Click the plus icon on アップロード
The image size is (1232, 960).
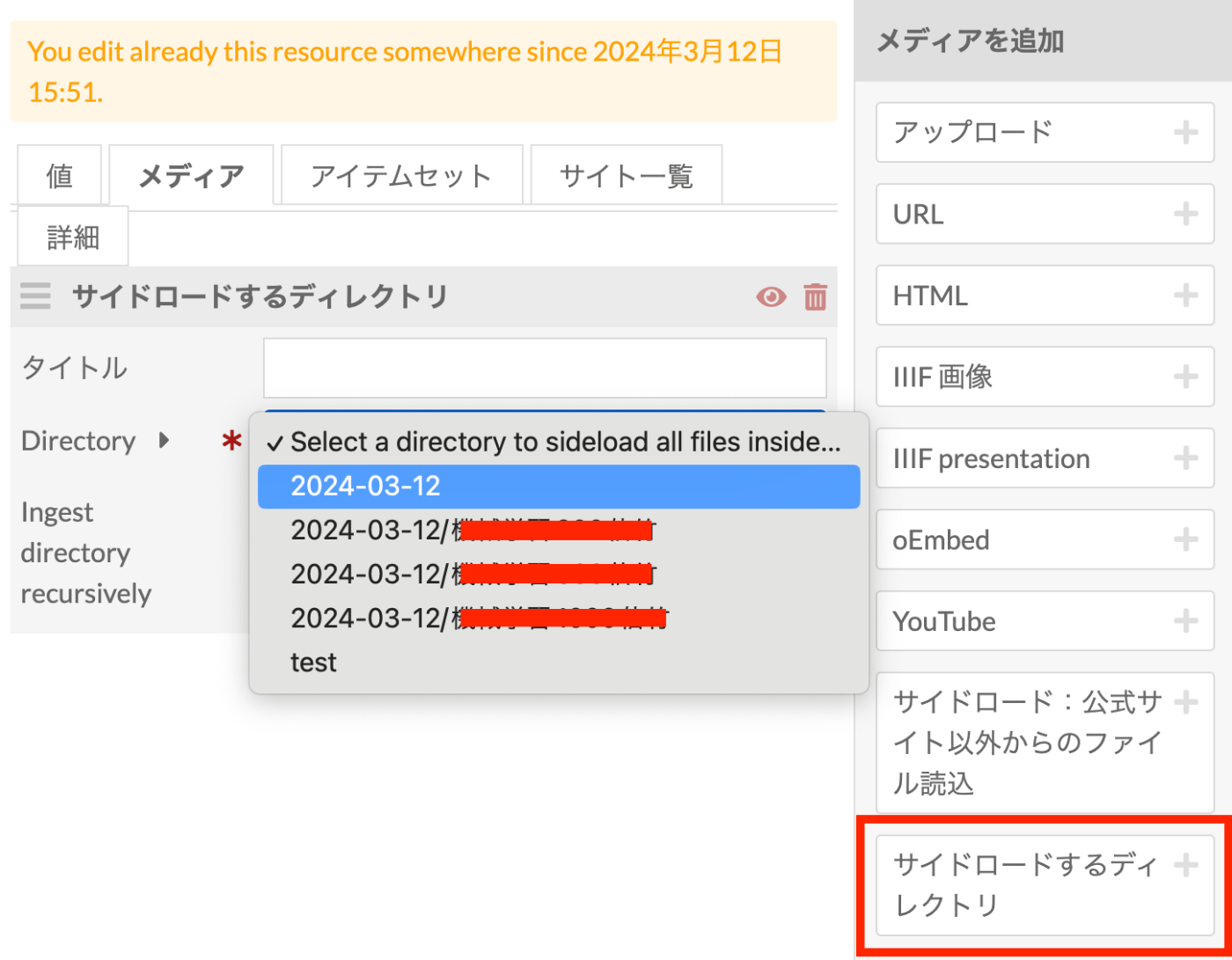[1185, 133]
